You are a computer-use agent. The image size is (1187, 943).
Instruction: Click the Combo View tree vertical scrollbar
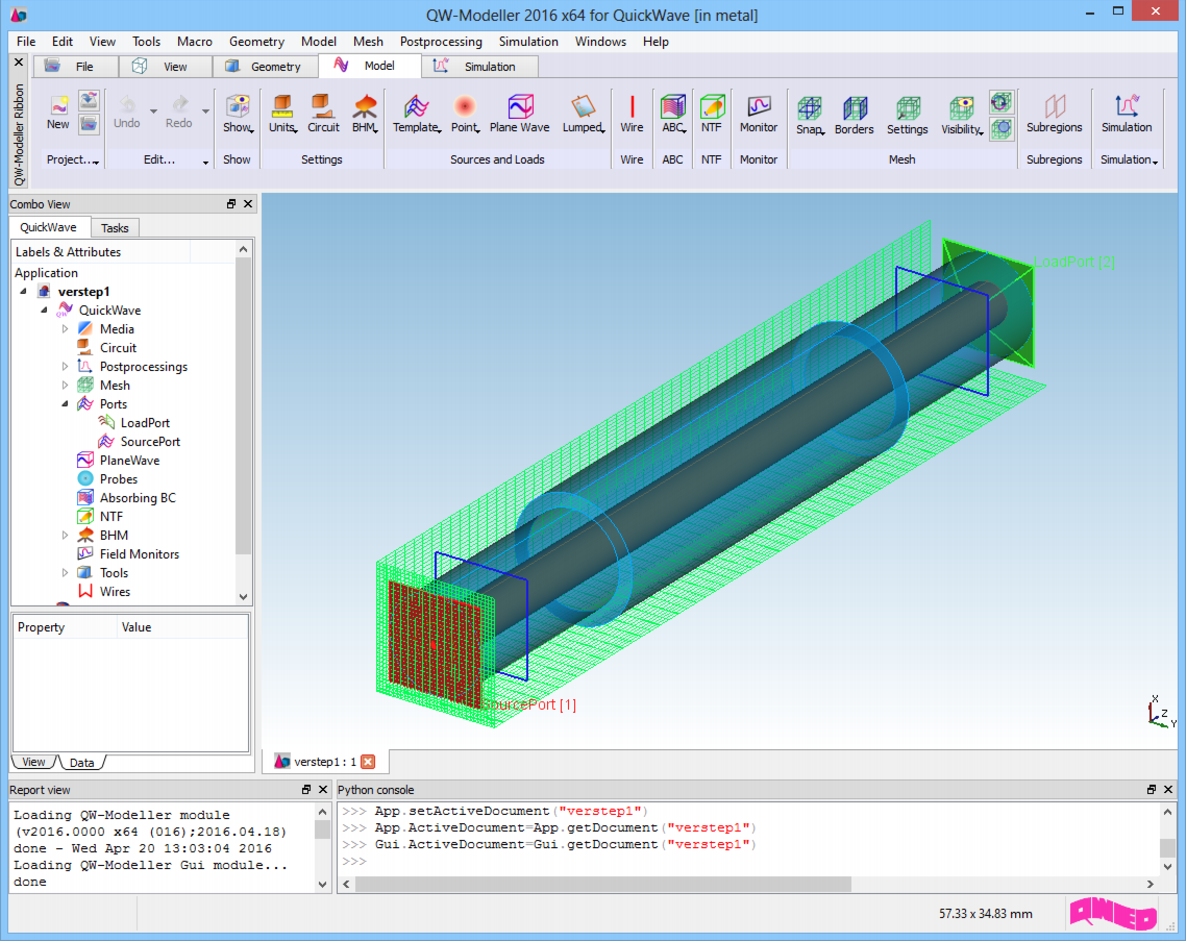243,405
